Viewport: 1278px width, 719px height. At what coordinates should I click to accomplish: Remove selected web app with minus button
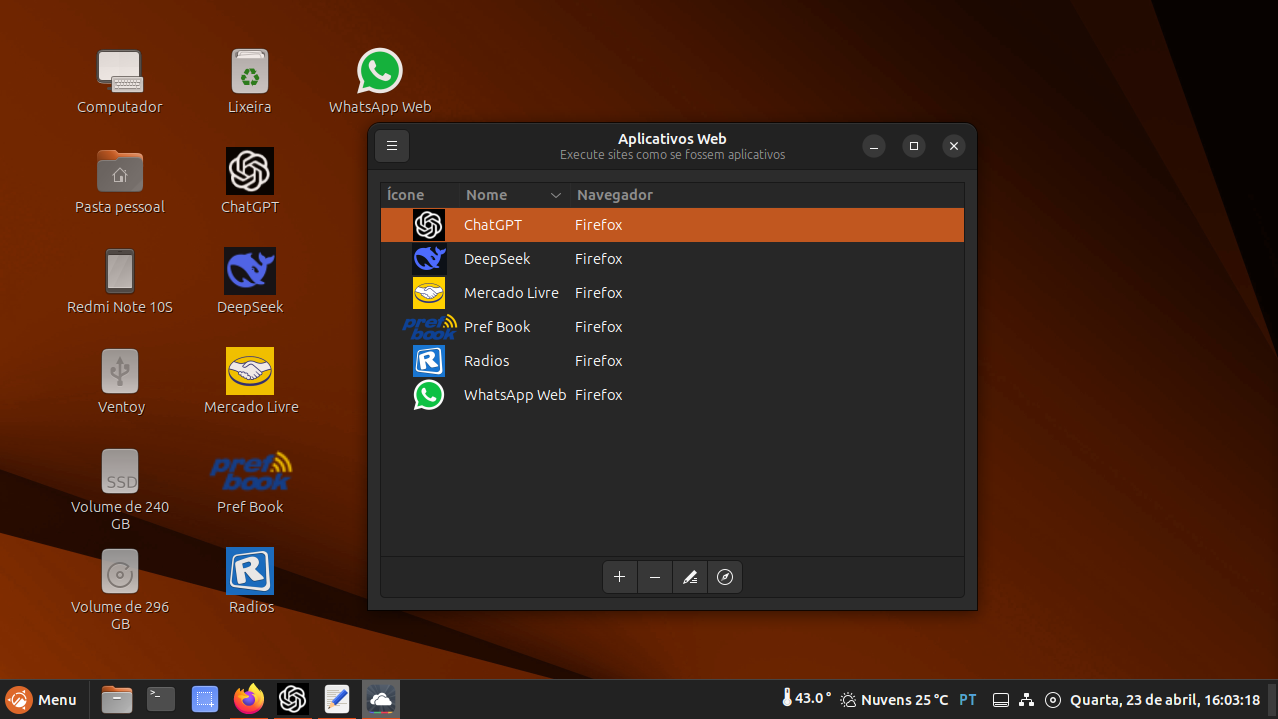click(655, 577)
